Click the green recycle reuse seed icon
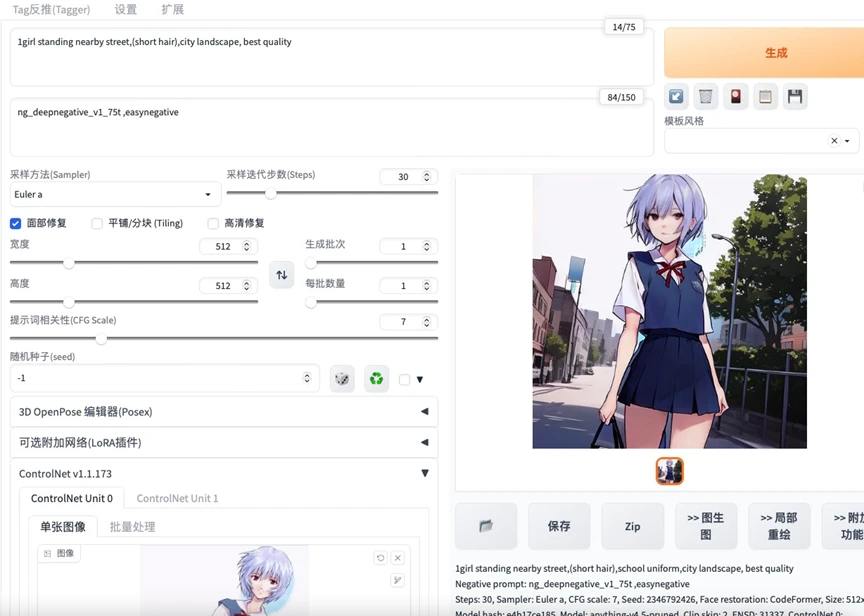864x616 pixels. [x=376, y=379]
